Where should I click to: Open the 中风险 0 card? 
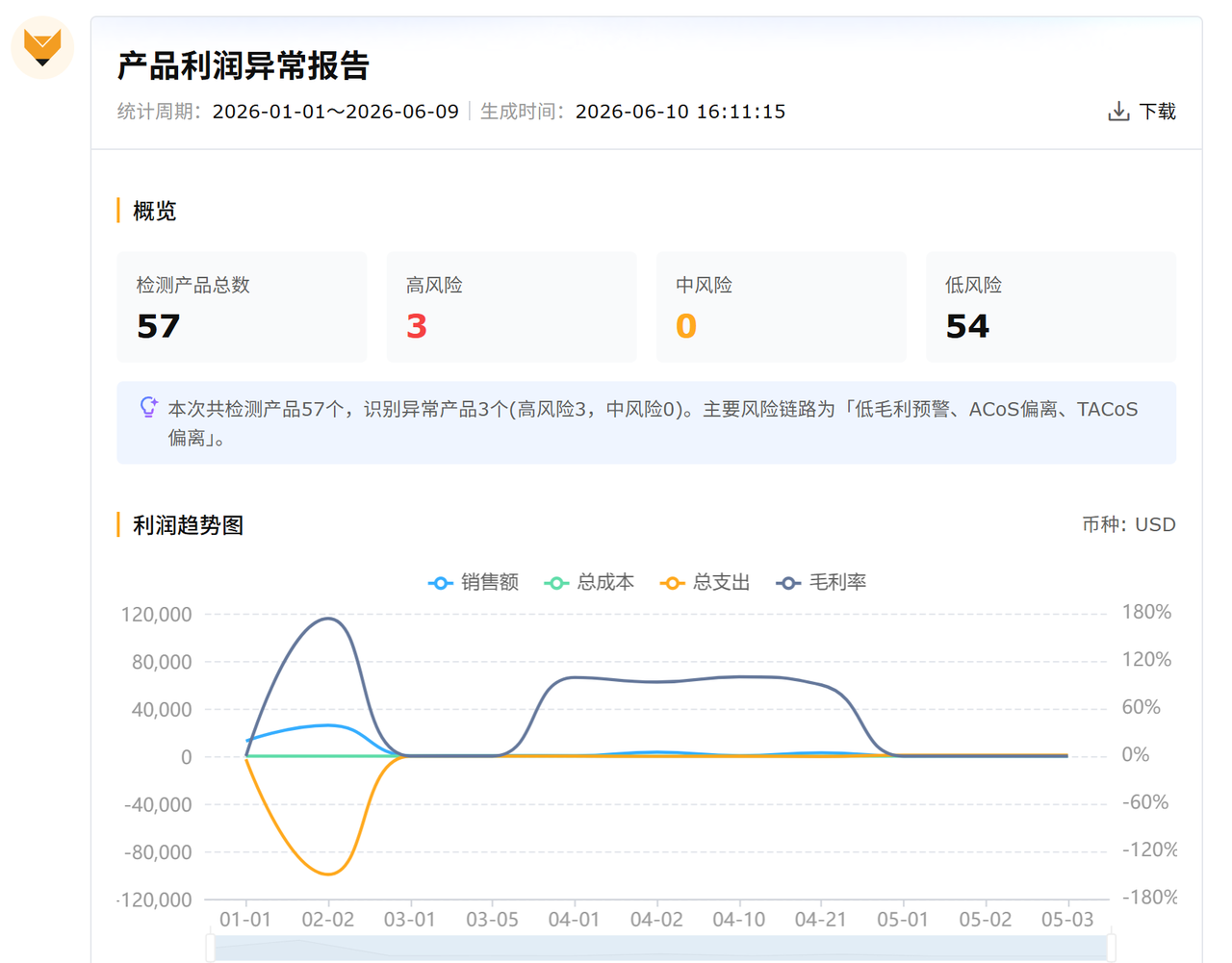click(x=781, y=307)
